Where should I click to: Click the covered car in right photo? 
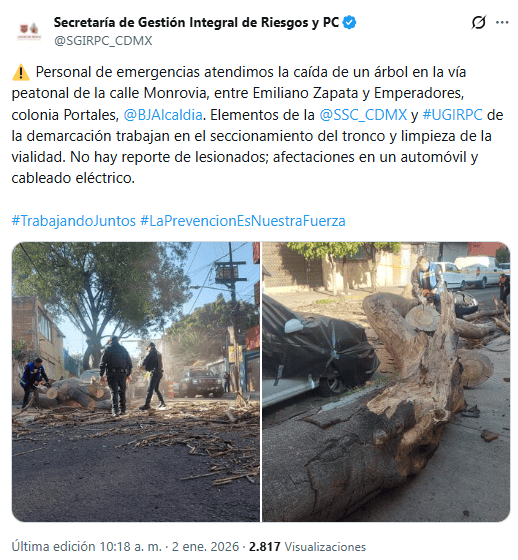click(x=318, y=352)
